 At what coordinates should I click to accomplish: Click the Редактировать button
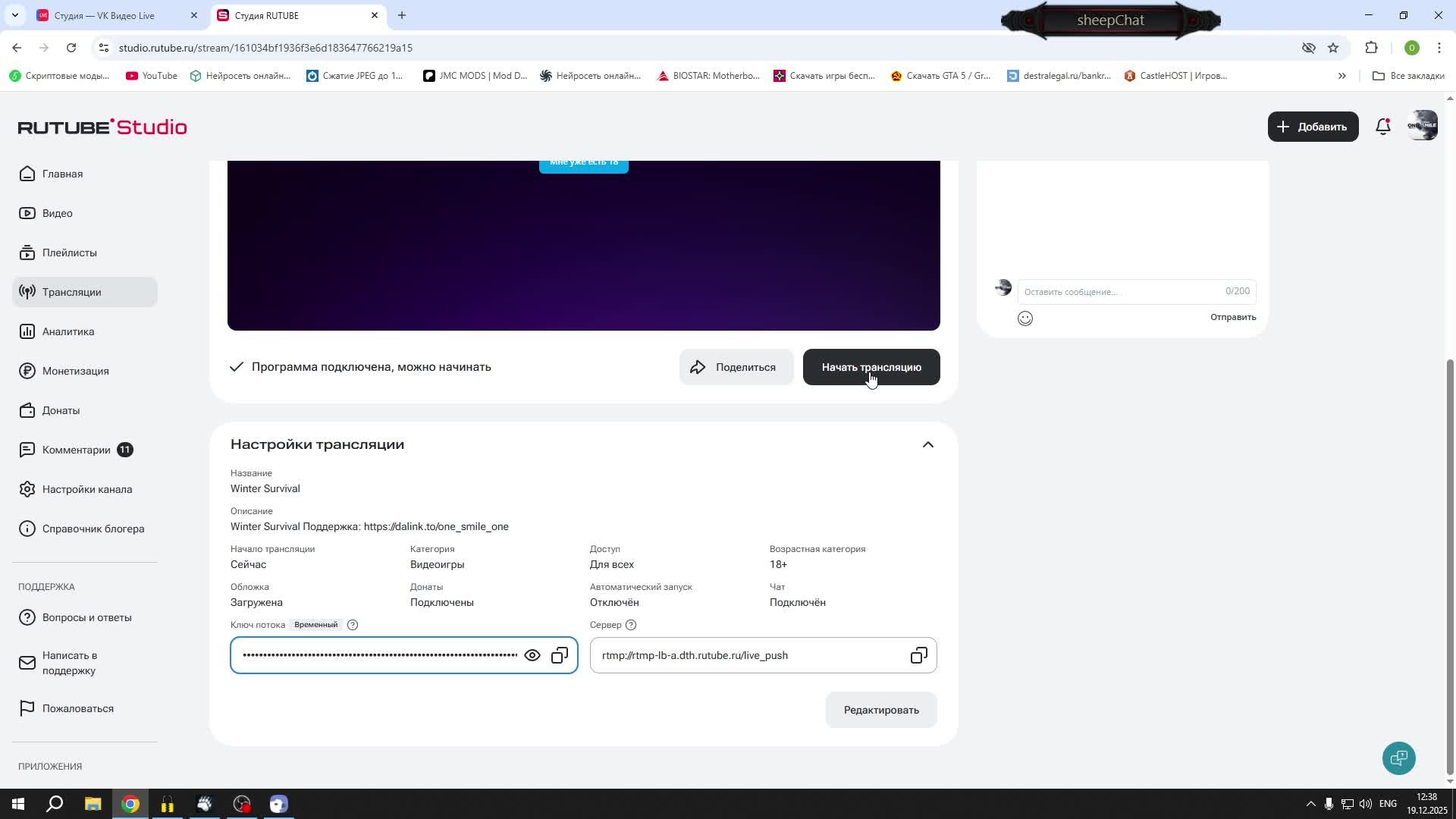[x=881, y=710]
